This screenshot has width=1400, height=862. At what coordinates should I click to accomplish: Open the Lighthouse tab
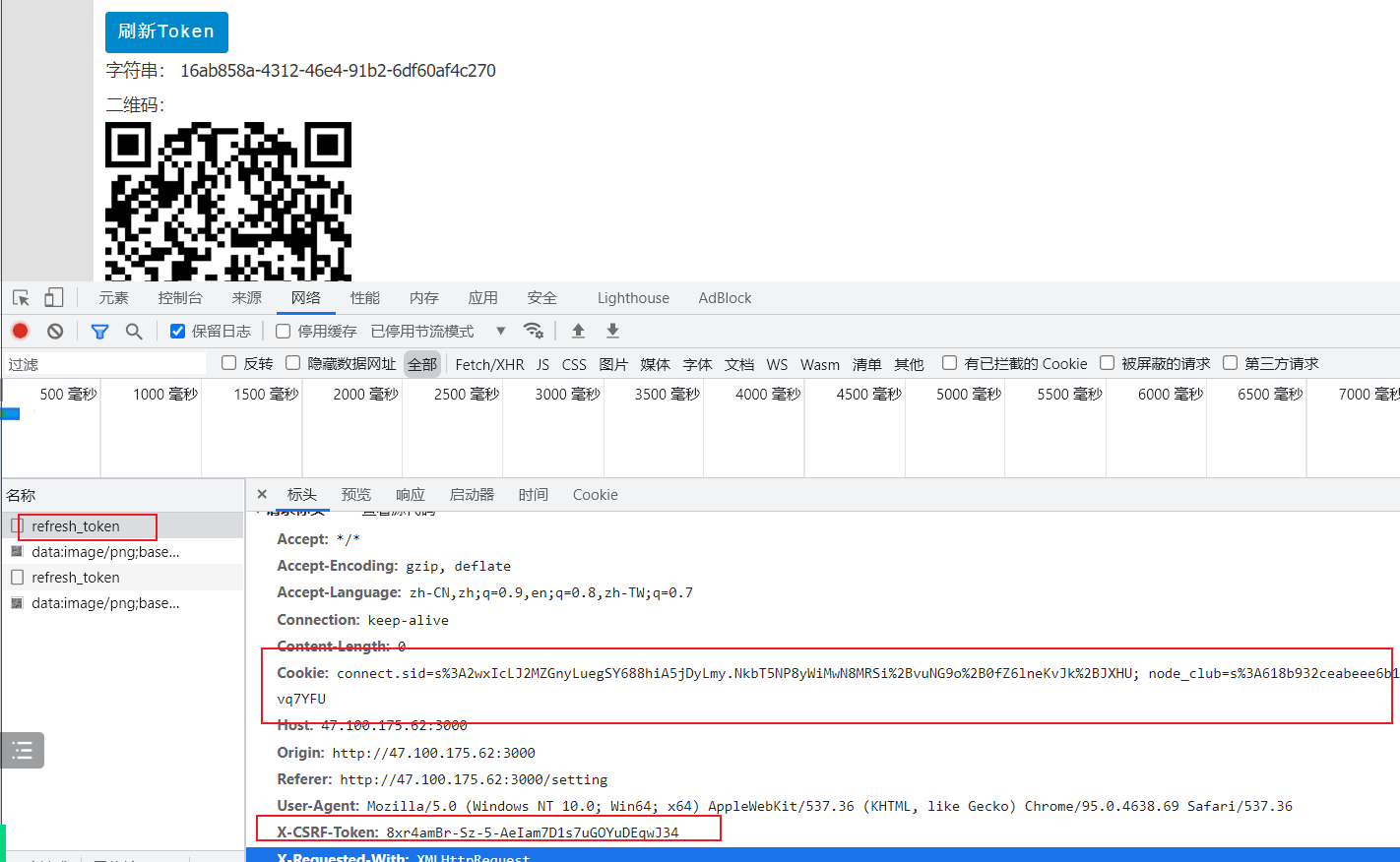click(x=633, y=298)
